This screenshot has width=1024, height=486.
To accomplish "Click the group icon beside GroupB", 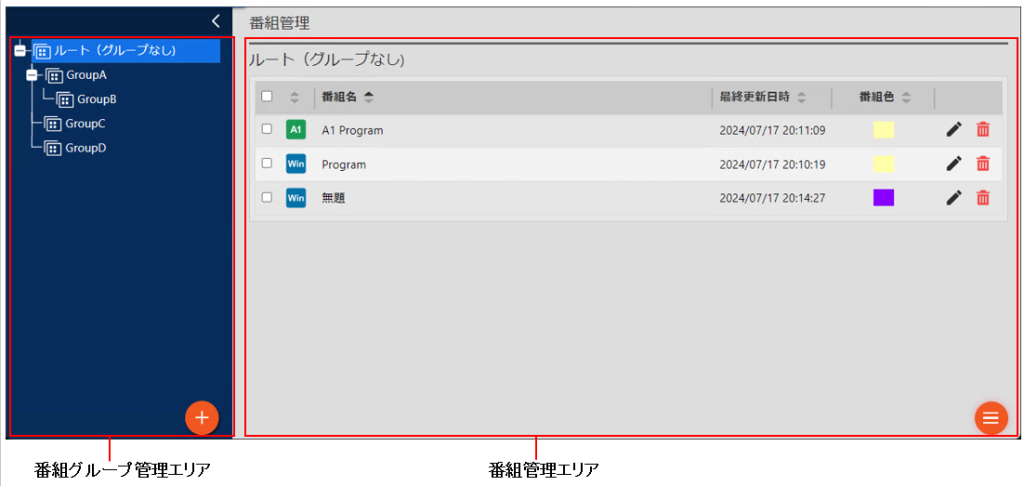I will (x=65, y=100).
